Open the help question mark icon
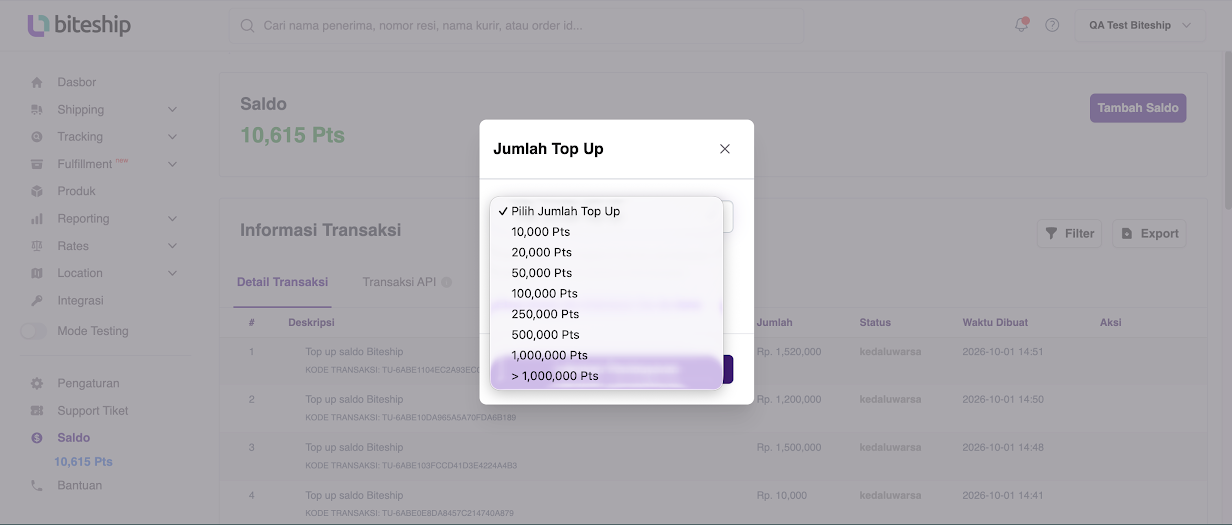 tap(1052, 25)
